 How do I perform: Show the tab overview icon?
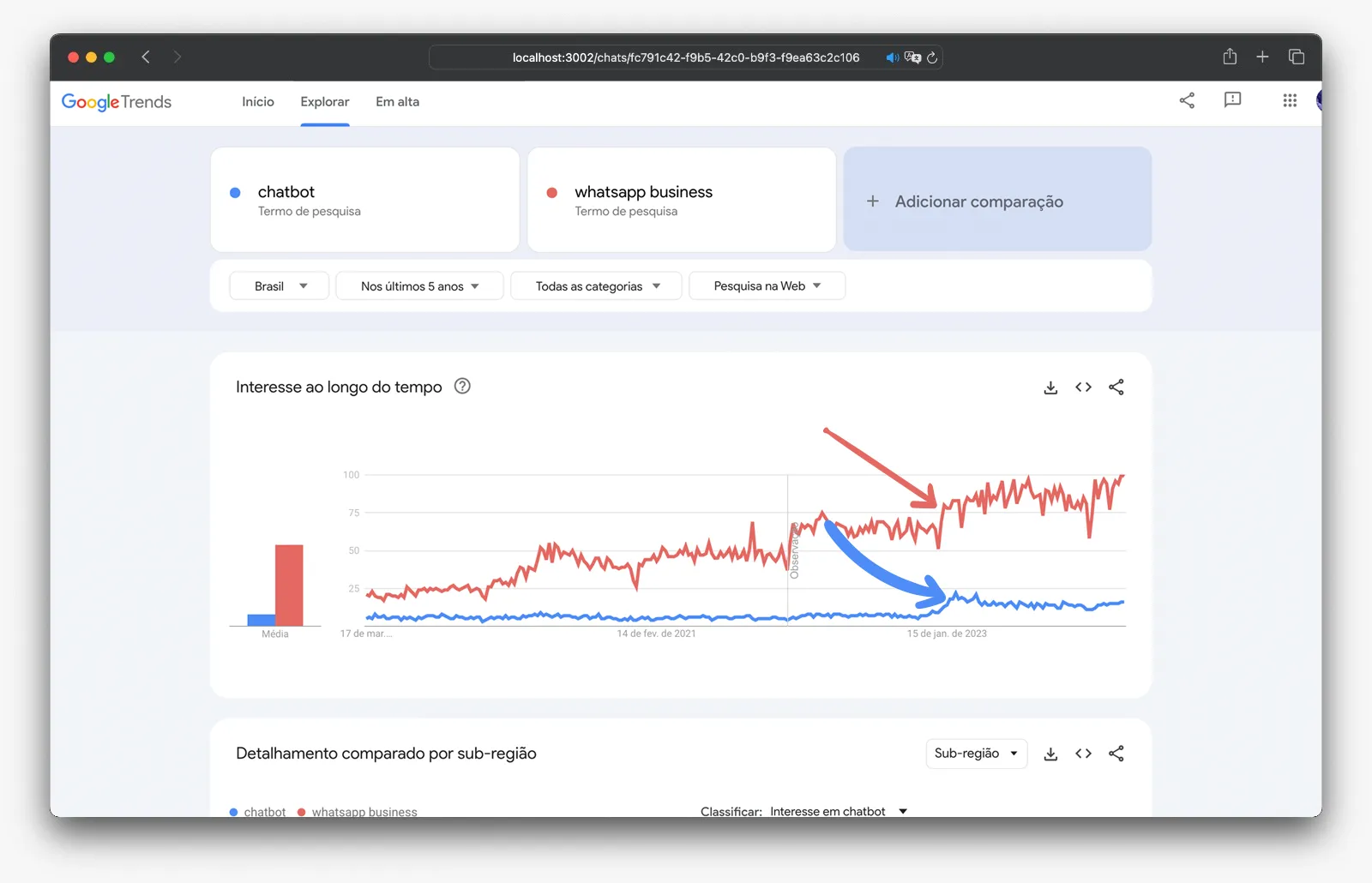point(1296,57)
